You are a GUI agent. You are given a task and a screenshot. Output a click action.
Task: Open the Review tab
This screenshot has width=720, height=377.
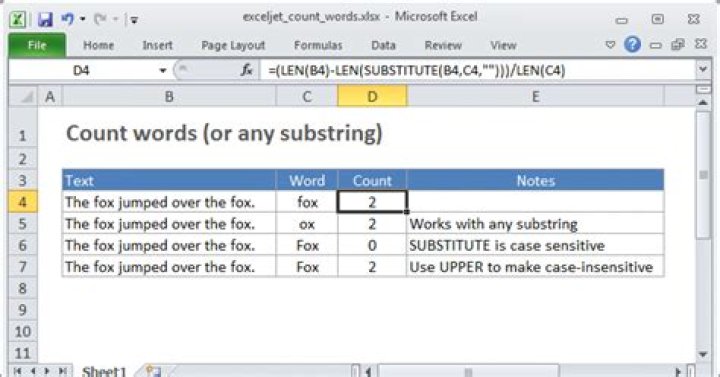[x=443, y=45]
